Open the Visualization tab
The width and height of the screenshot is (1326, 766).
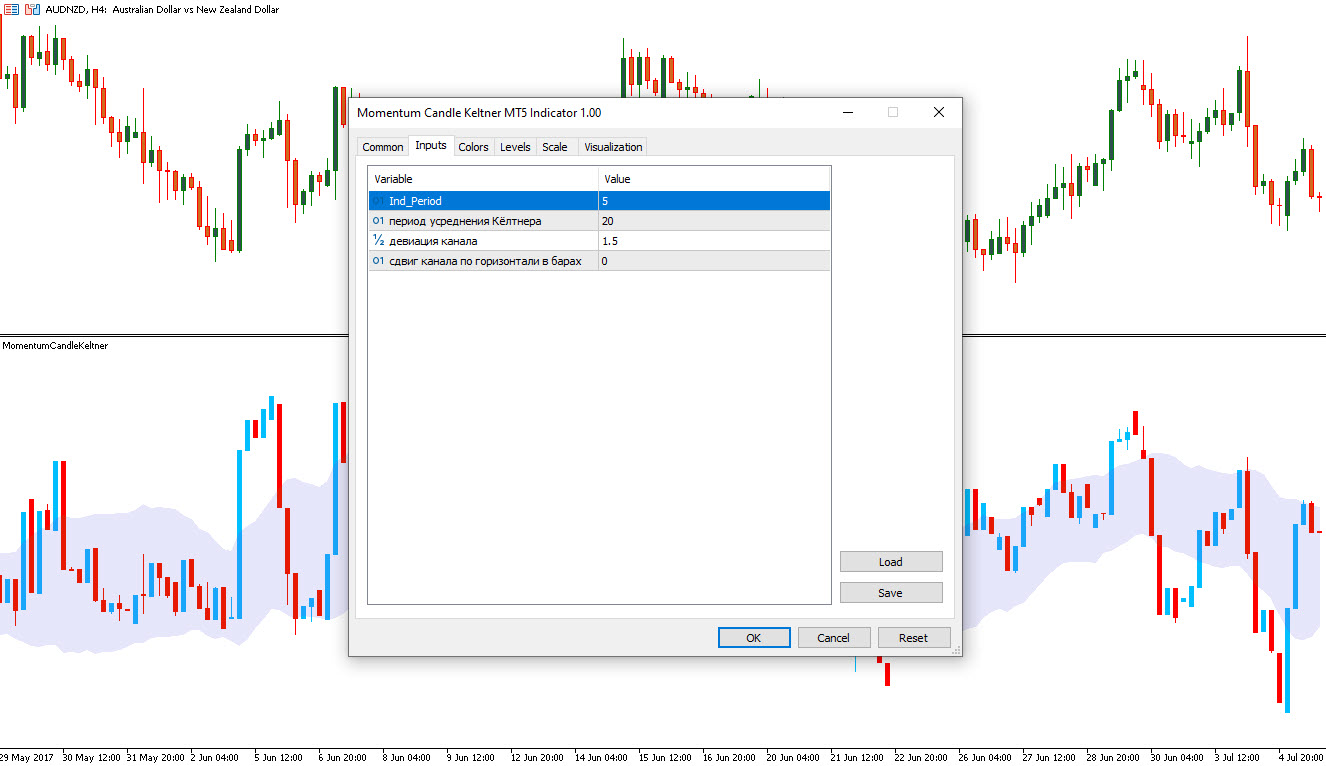point(613,147)
